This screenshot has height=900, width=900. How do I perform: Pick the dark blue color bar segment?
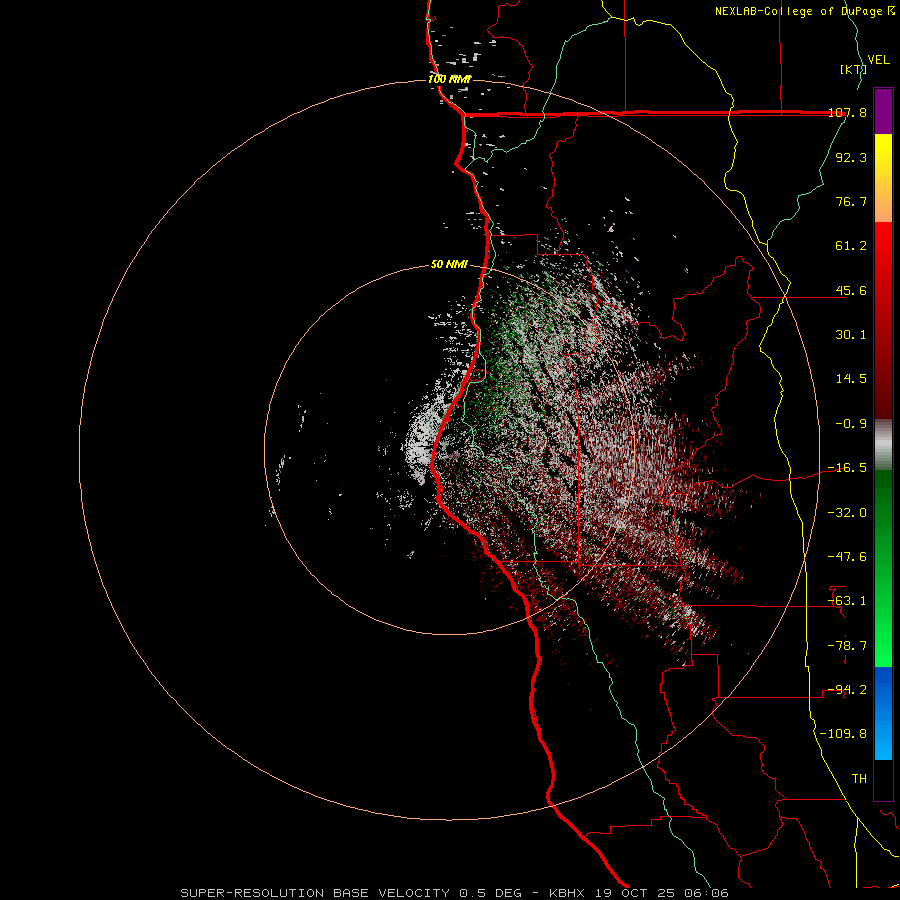point(883,689)
